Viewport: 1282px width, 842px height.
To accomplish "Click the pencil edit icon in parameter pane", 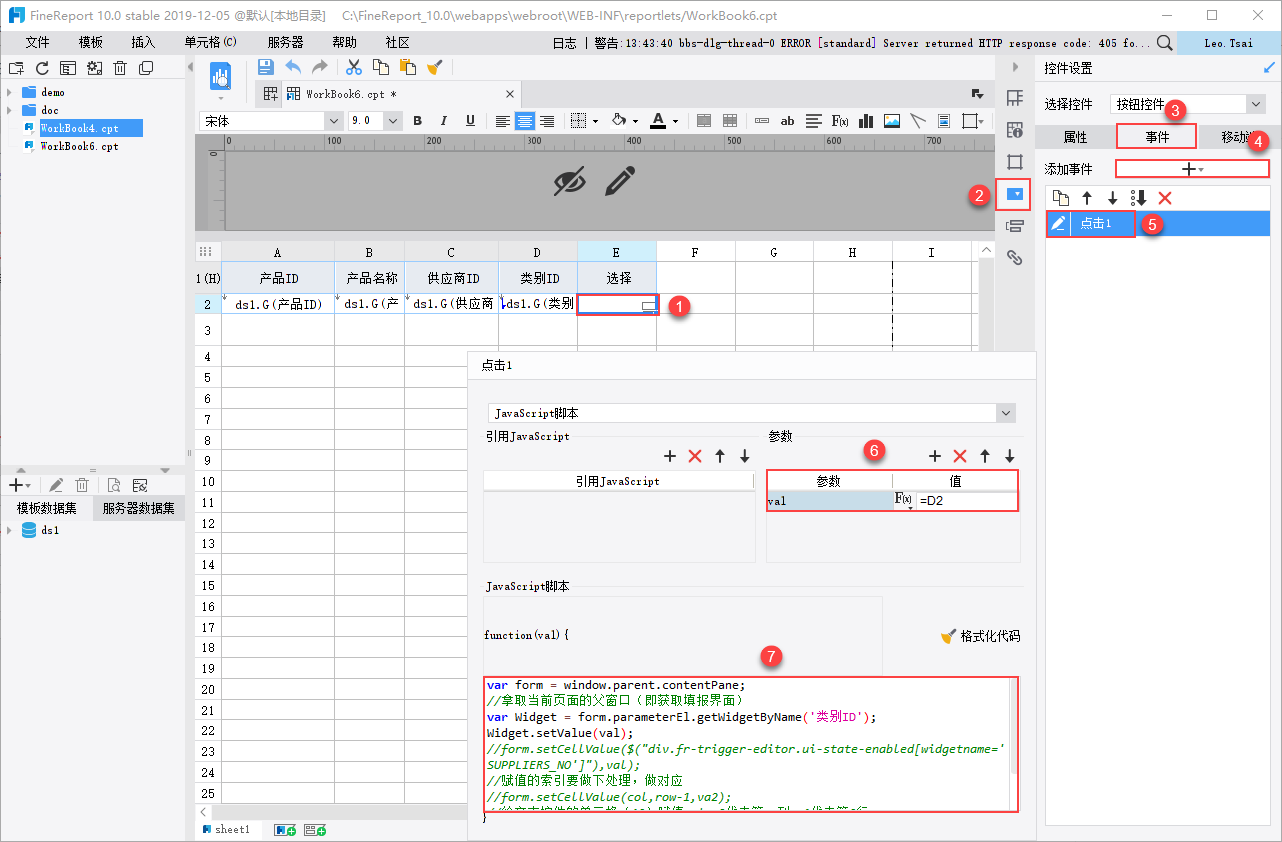I will tap(620, 181).
